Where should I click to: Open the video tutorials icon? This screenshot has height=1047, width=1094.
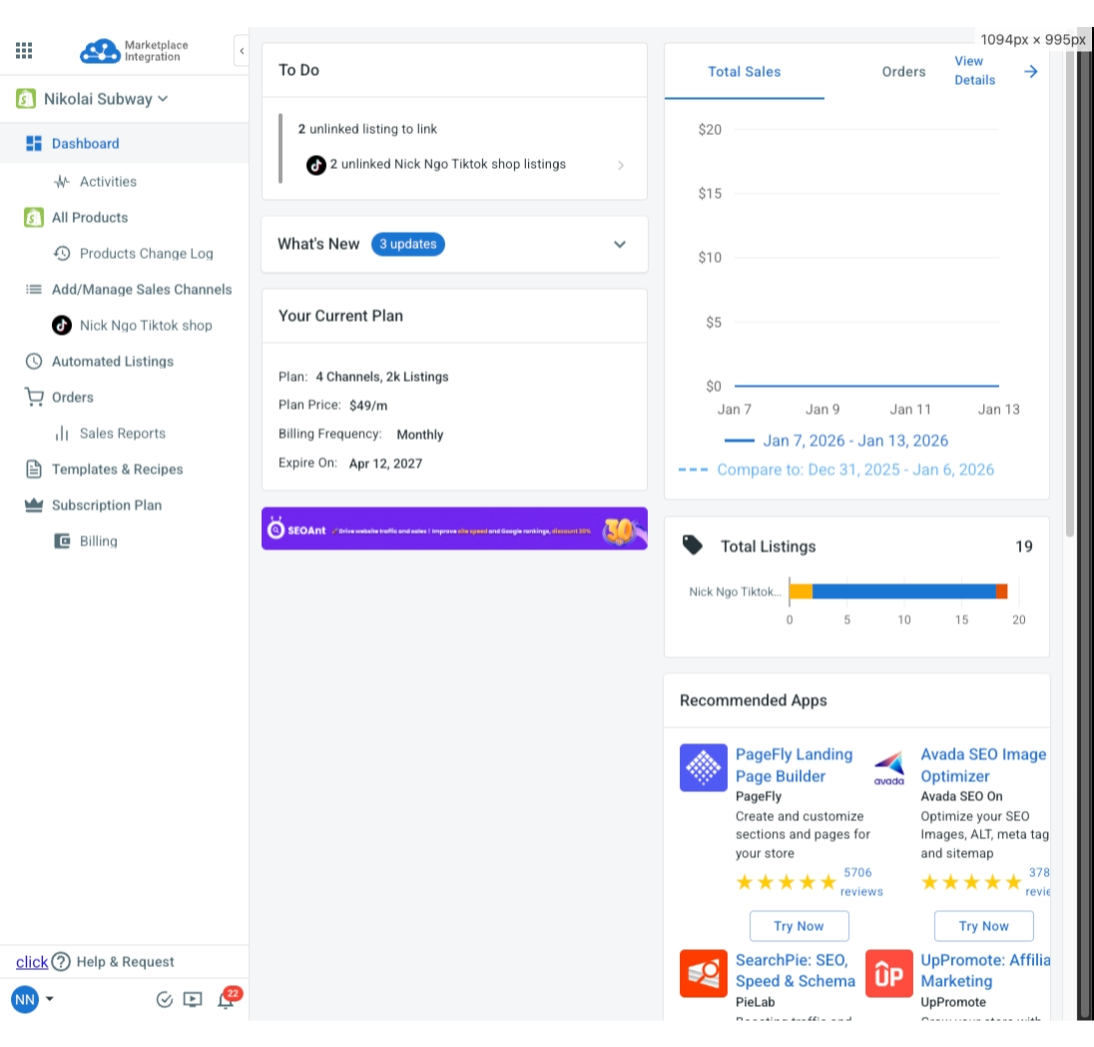click(x=193, y=1000)
